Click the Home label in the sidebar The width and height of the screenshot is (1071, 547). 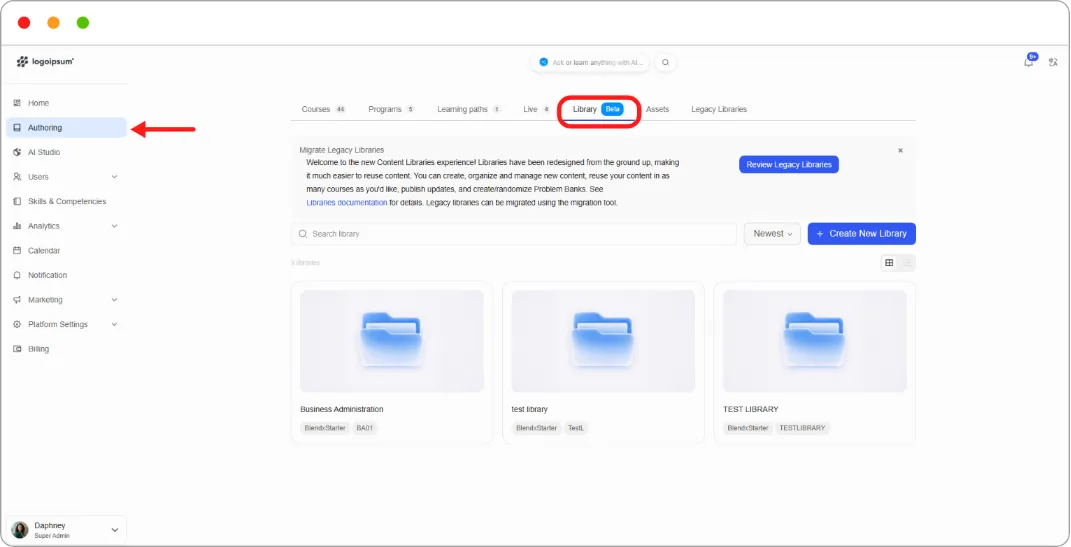[x=38, y=103]
